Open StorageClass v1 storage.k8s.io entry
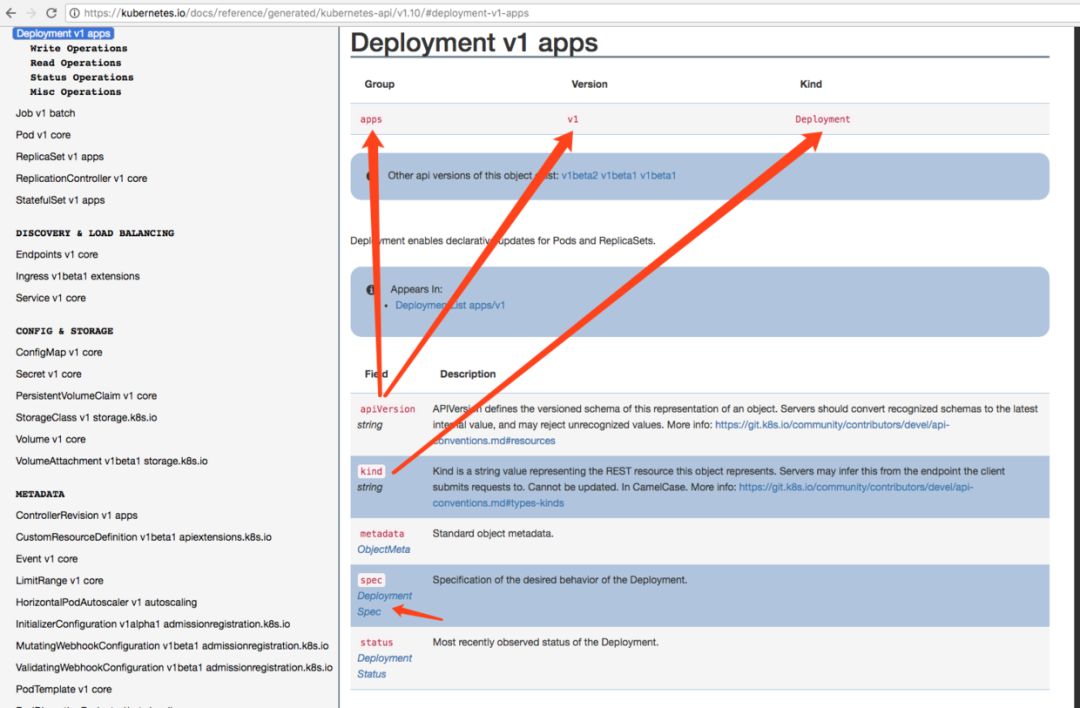 pyautogui.click(x=86, y=417)
